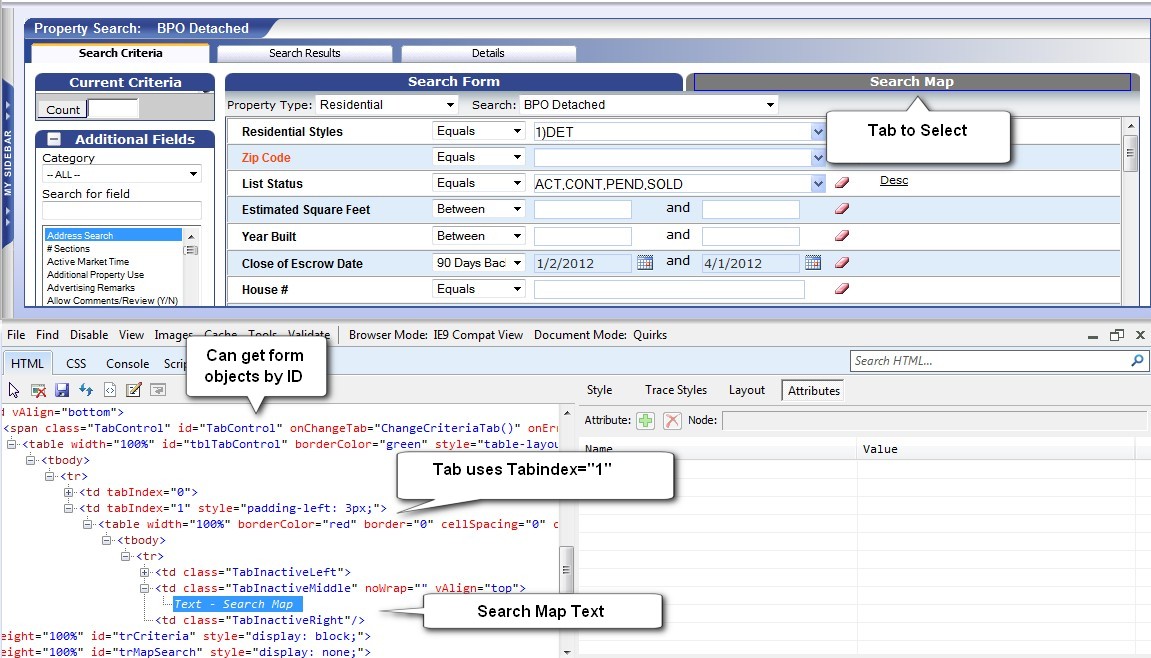
Task: Click the red X remove attribute icon
Action: pyautogui.click(x=672, y=421)
